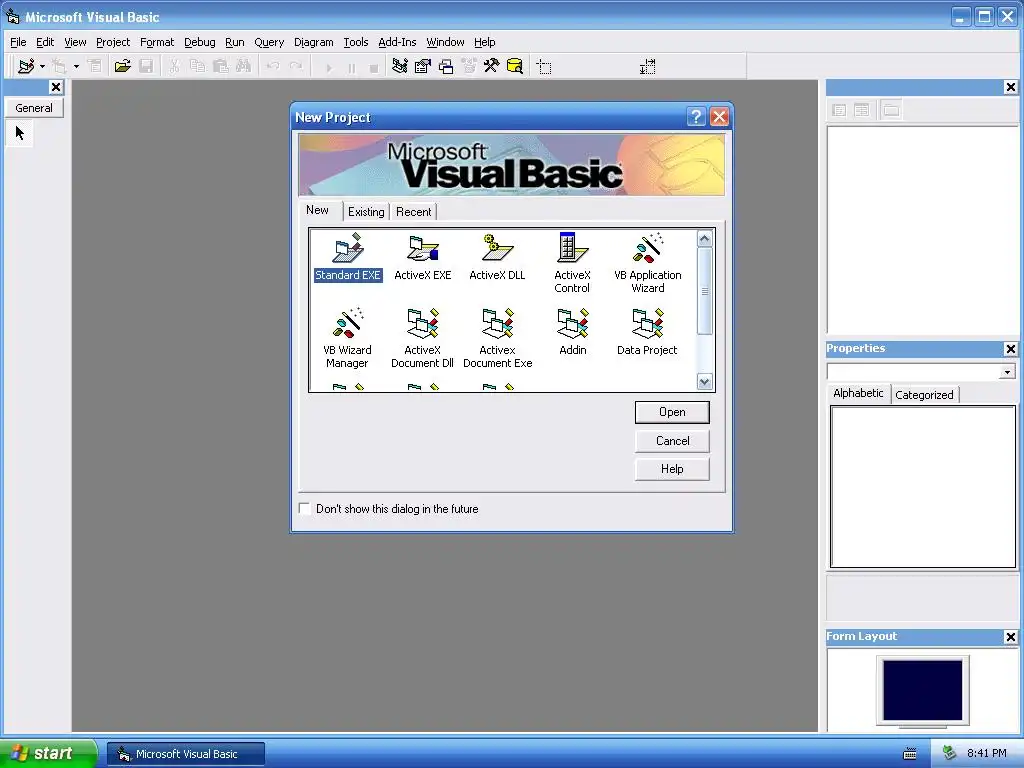Expand the Add Project dropdown arrow
The image size is (1024, 768).
click(x=42, y=66)
